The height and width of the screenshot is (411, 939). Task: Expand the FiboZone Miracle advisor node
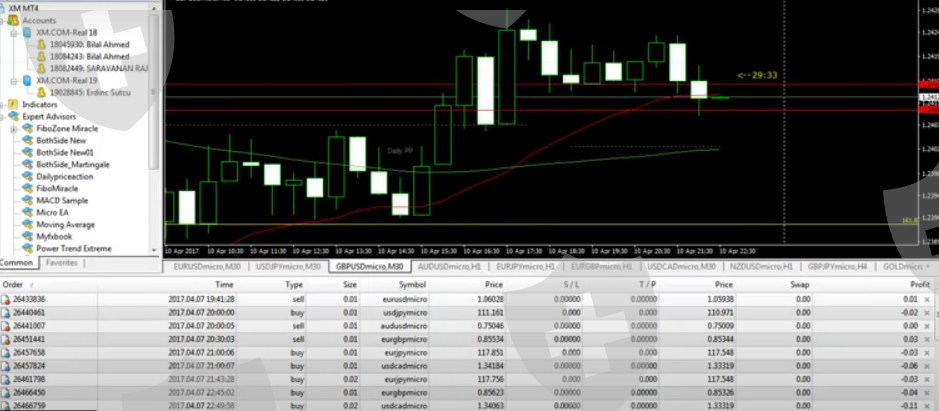(x=13, y=128)
